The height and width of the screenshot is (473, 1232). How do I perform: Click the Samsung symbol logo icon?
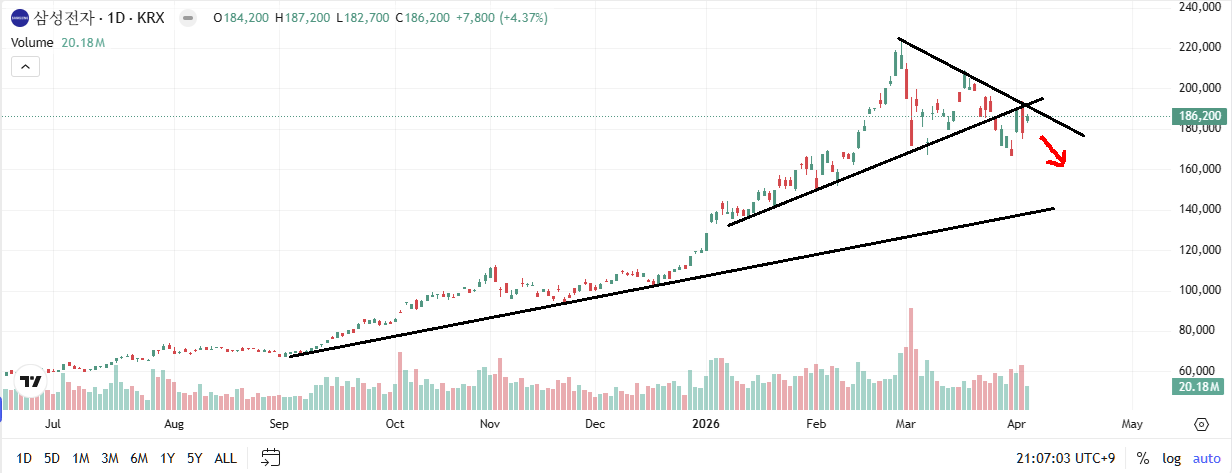[x=20, y=17]
